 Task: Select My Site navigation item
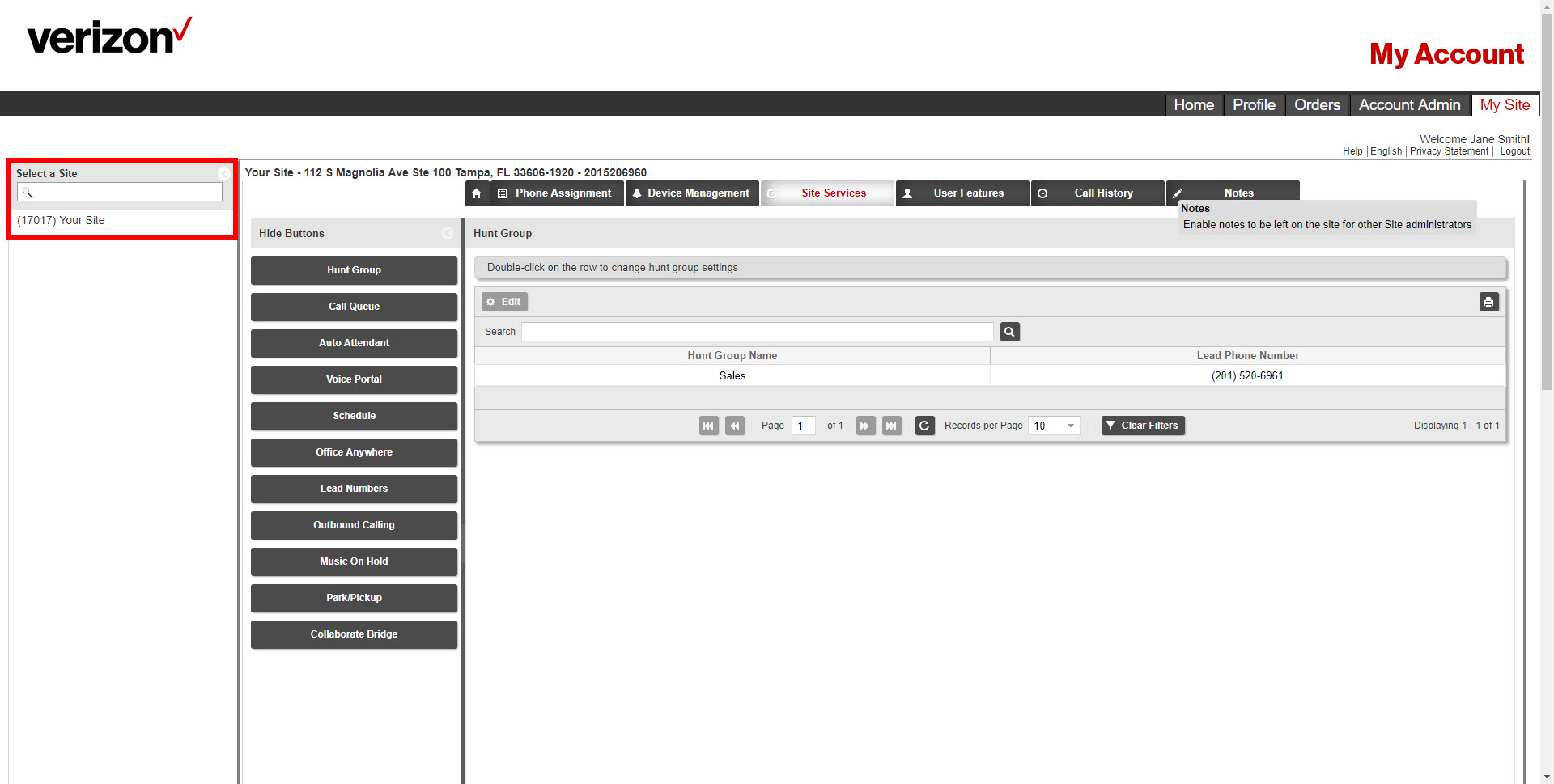[x=1505, y=105]
